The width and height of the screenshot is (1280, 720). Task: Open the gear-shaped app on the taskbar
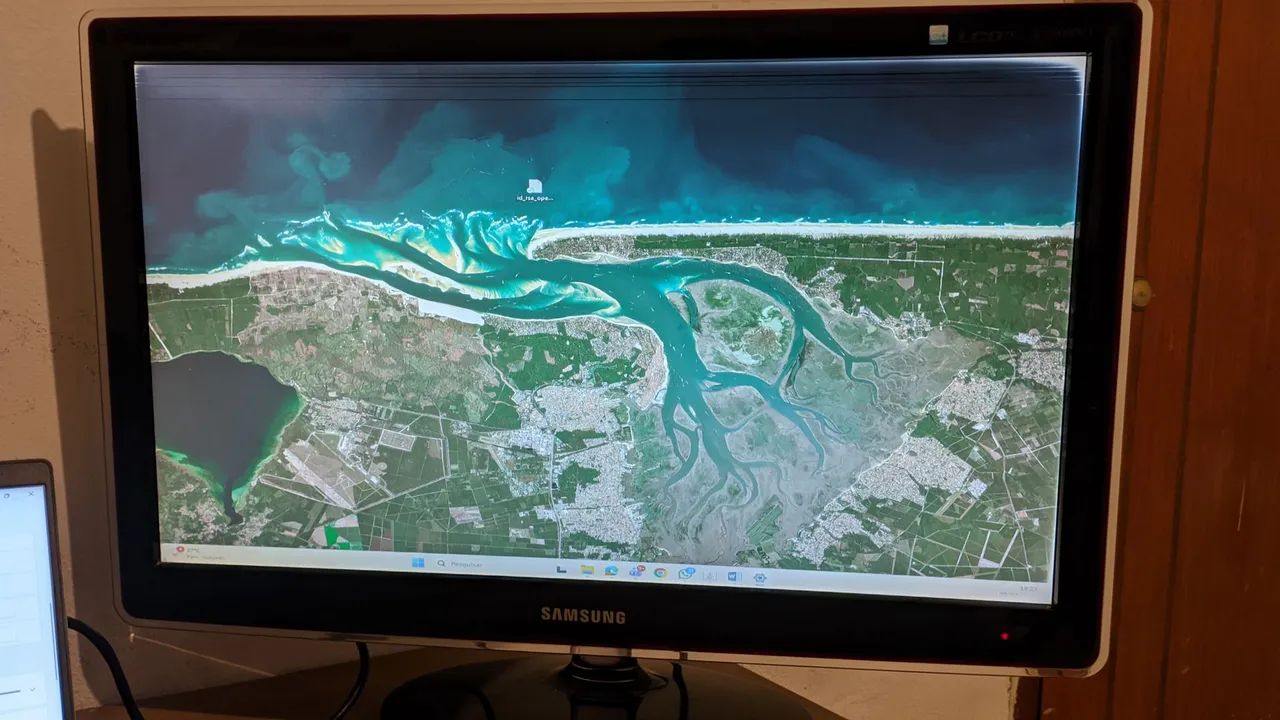760,578
